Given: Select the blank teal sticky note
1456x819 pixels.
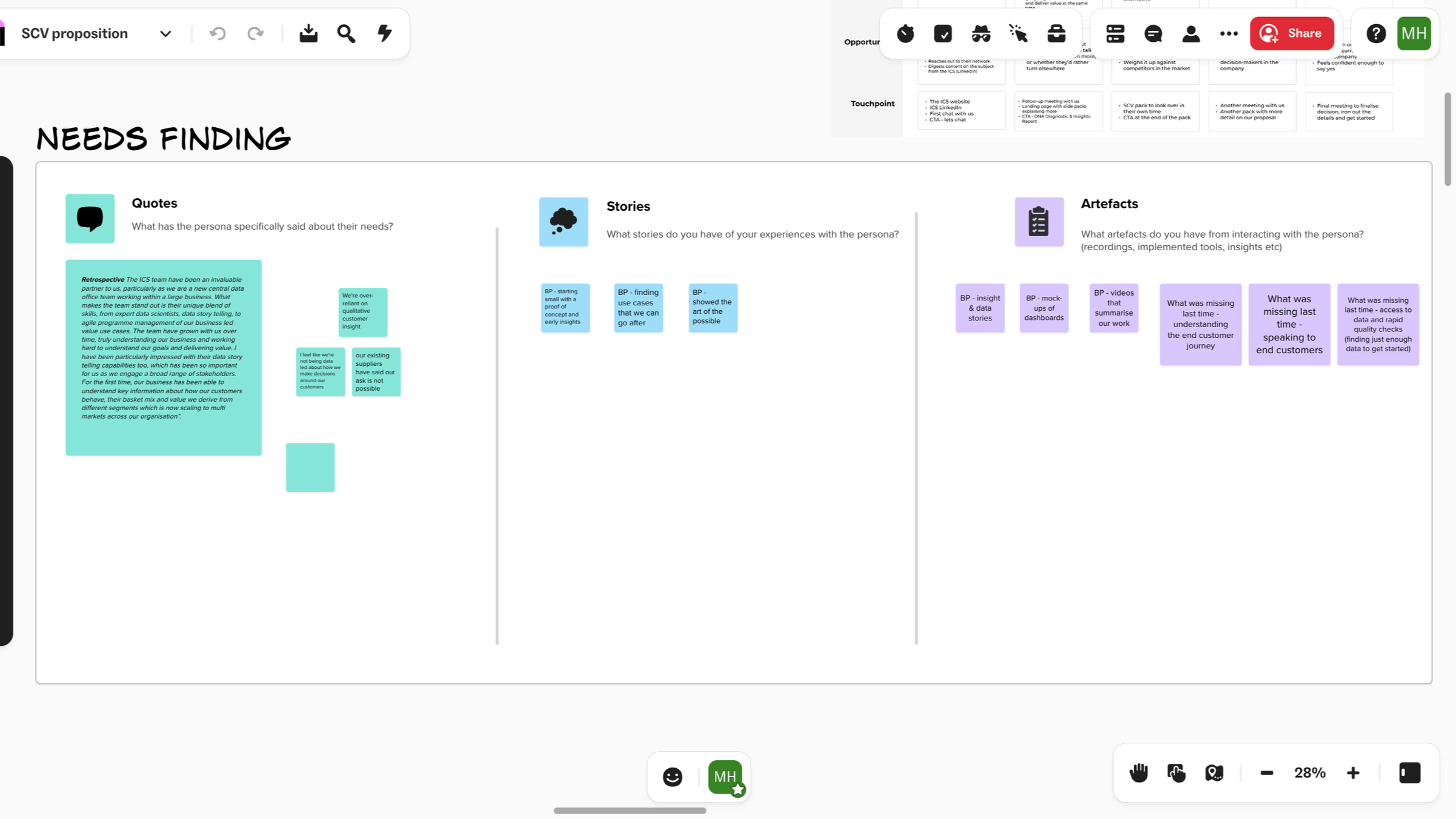Looking at the screenshot, I should 310,467.
